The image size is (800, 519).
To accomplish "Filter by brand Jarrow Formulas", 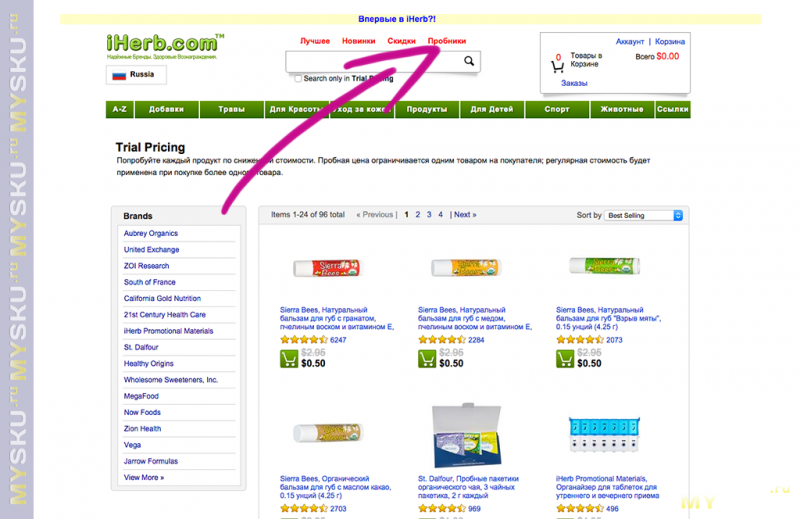I will pos(151,461).
